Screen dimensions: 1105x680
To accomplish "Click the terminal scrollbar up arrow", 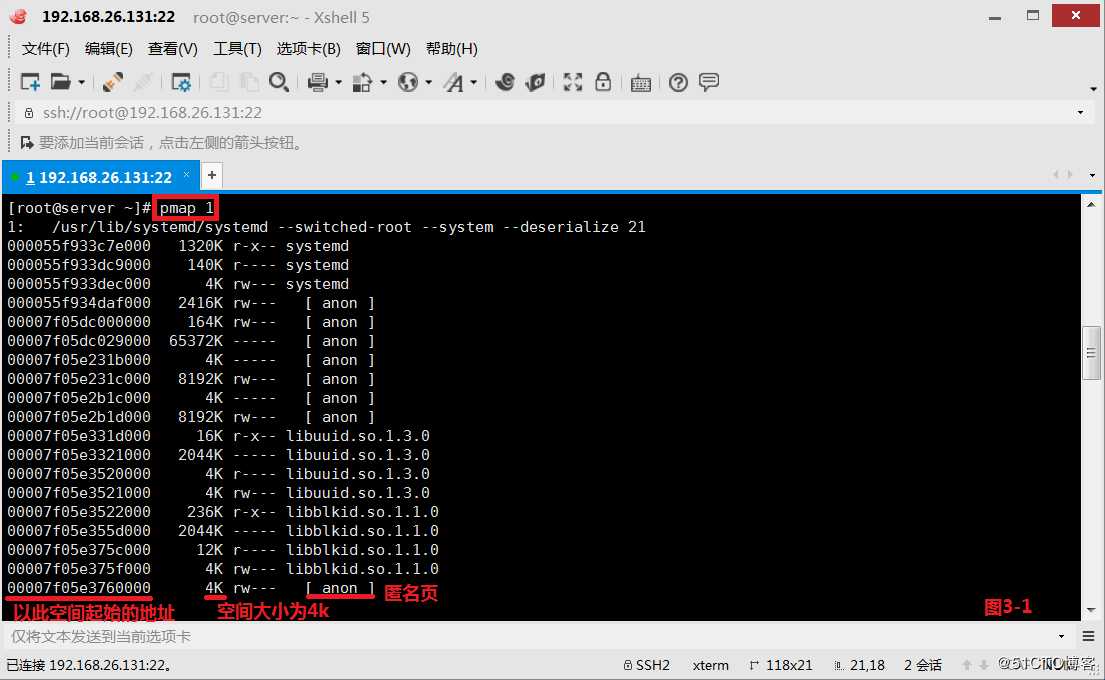I will tap(1092, 204).
